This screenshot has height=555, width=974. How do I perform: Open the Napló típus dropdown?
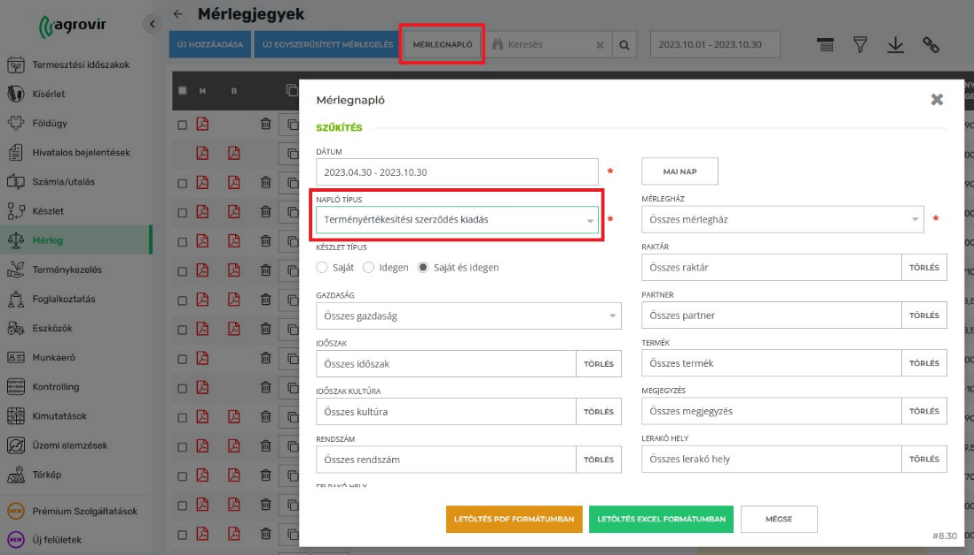(x=457, y=220)
